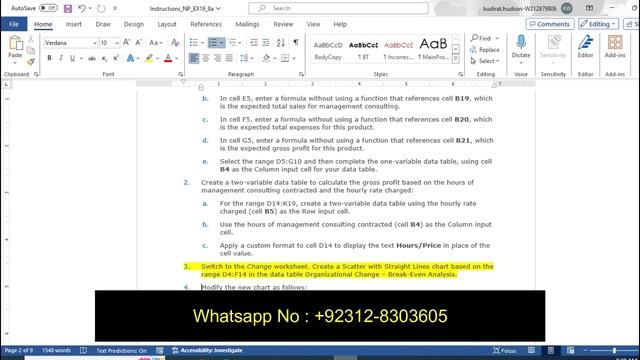Image resolution: width=640 pixels, height=360 pixels.
Task: Open the Bullets list dropdown arrow
Action: (202, 42)
